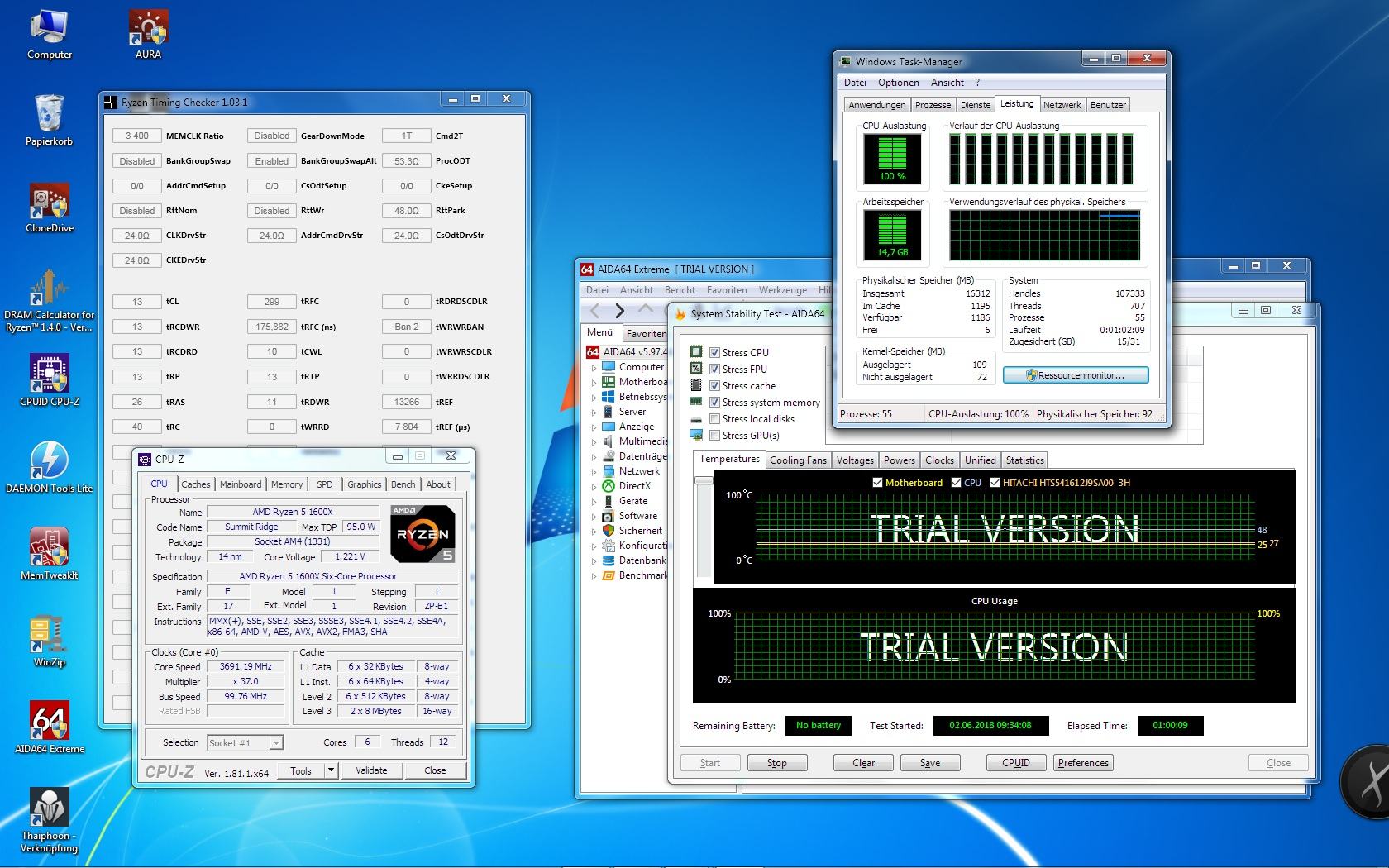Screen dimensions: 1389x868
Task: Open the CPU-Z Tools dropdown arrow
Action: tap(331, 770)
